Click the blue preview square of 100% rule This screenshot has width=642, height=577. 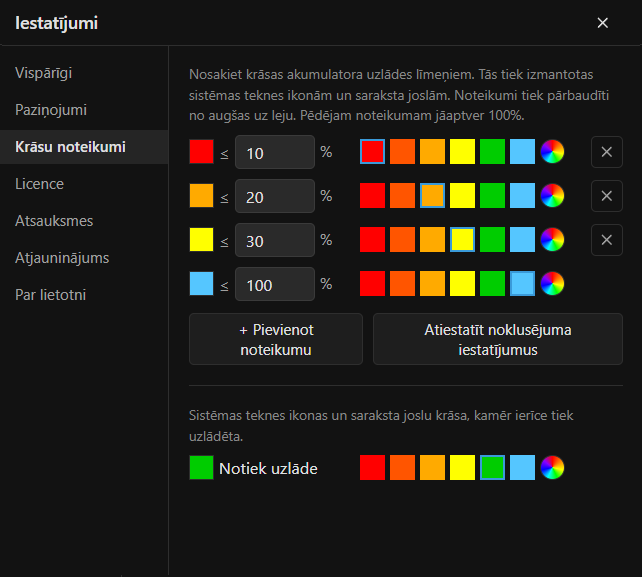click(201, 283)
